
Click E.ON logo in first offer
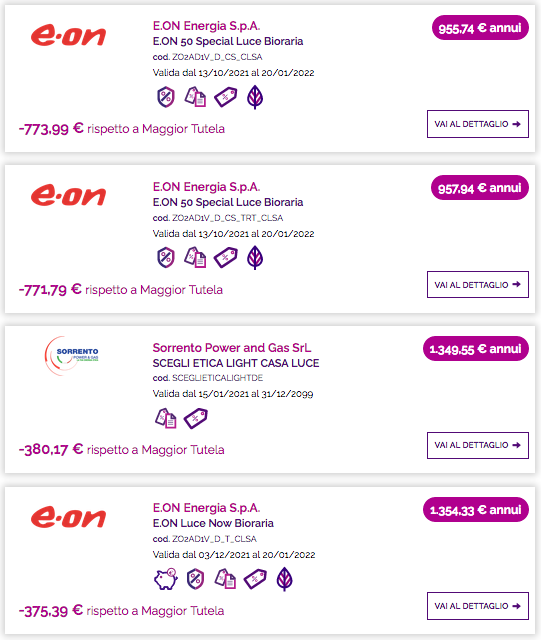pyautogui.click(x=69, y=36)
